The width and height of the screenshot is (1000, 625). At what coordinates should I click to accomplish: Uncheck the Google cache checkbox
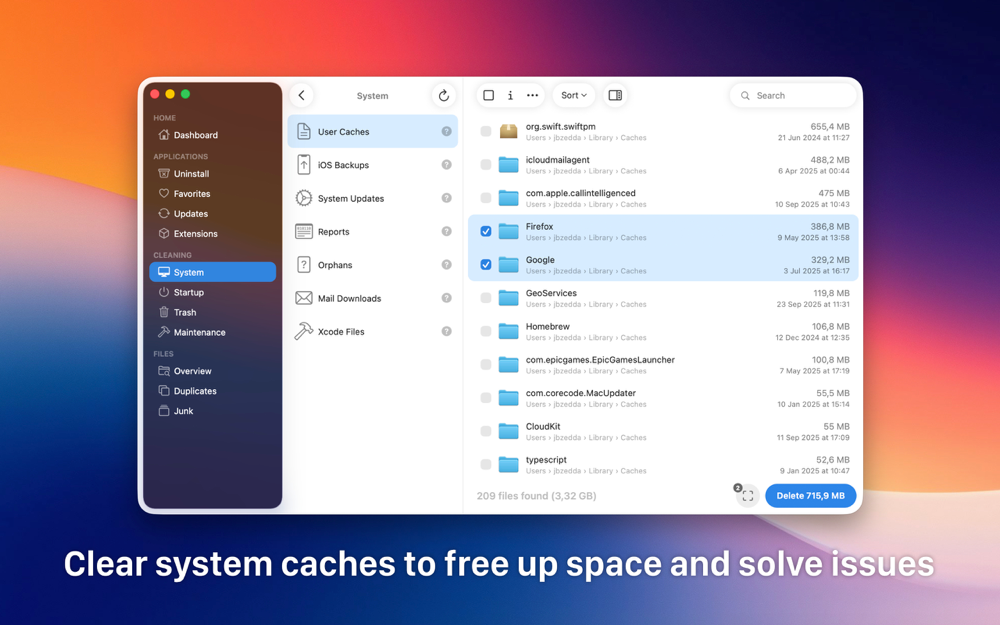coord(486,265)
